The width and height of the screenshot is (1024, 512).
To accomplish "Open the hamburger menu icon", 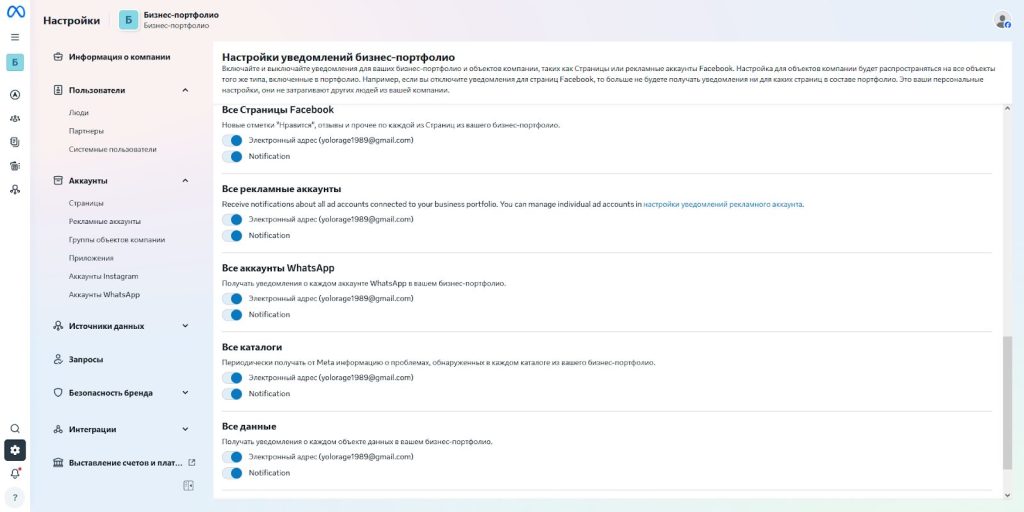I will click(15, 37).
